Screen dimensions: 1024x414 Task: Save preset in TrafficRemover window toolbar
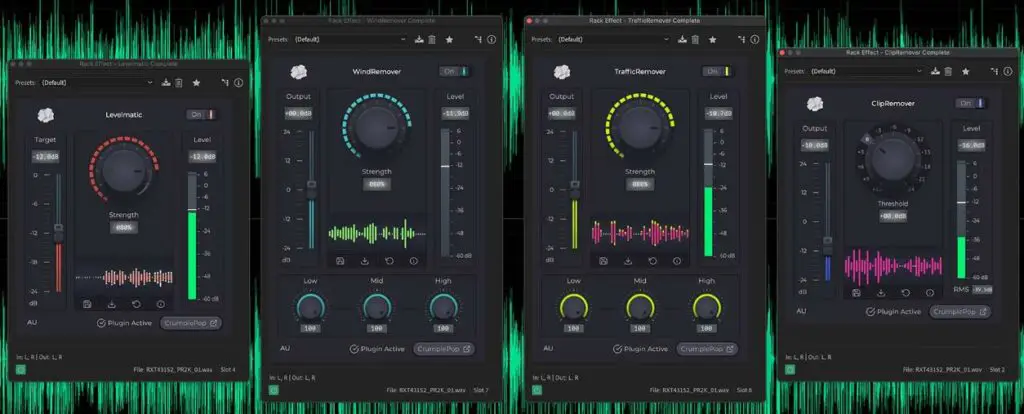coord(682,40)
